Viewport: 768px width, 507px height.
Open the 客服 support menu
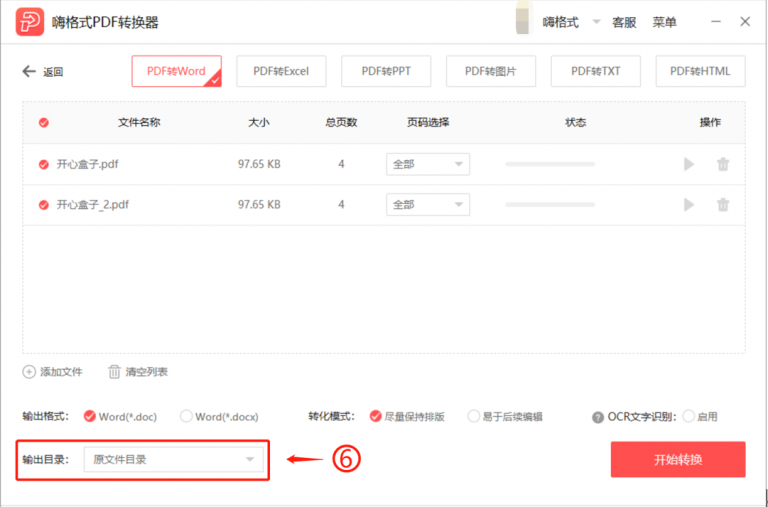(x=624, y=22)
